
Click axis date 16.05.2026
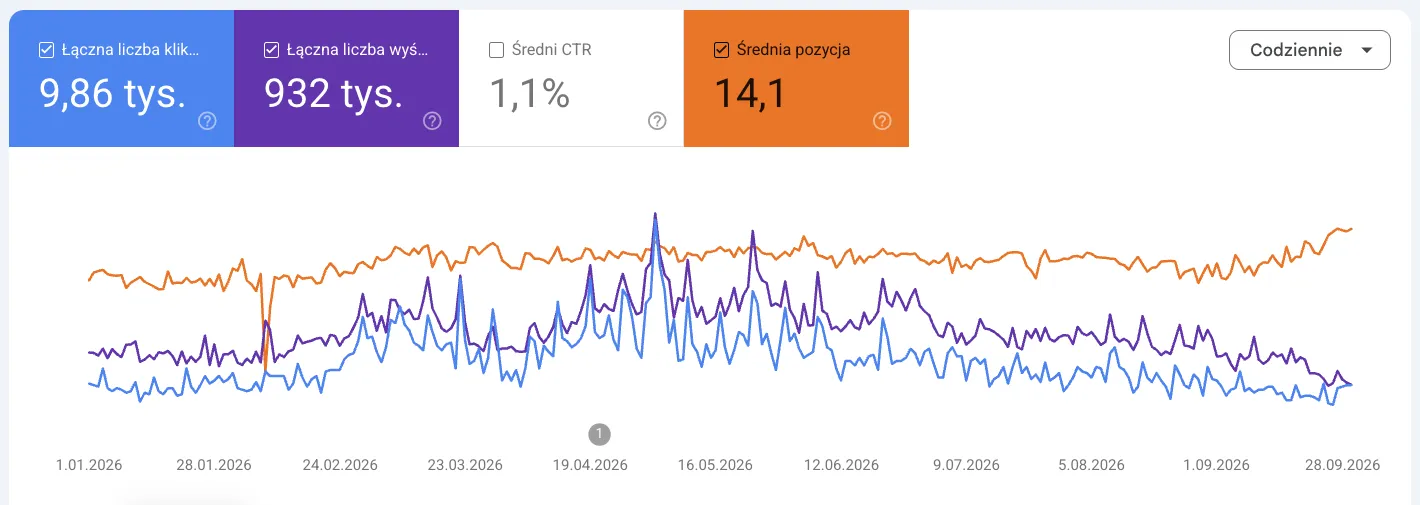(715, 465)
